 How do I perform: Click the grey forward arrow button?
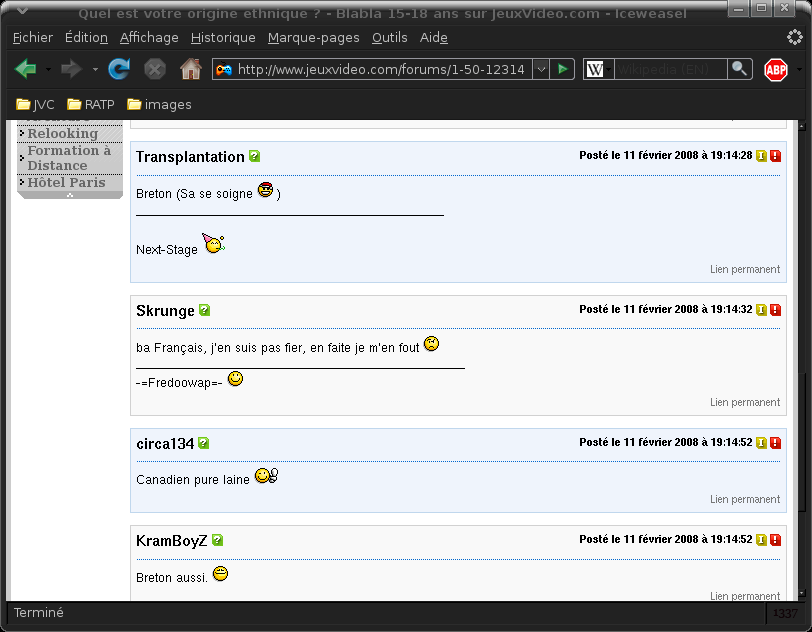pos(71,69)
